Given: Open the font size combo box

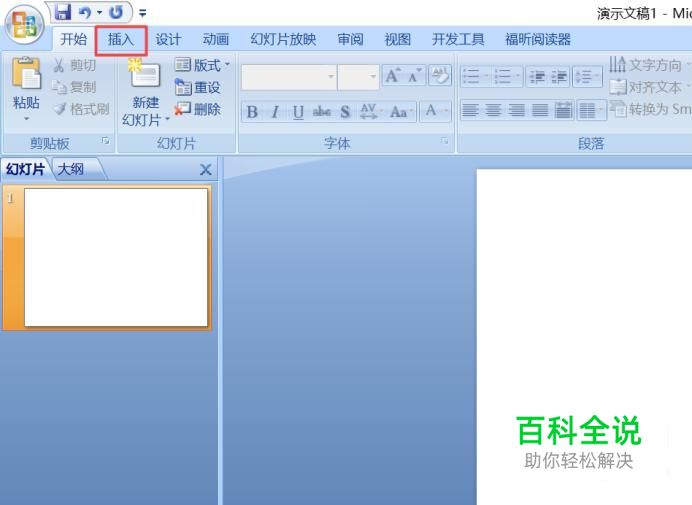Looking at the screenshot, I should (358, 77).
